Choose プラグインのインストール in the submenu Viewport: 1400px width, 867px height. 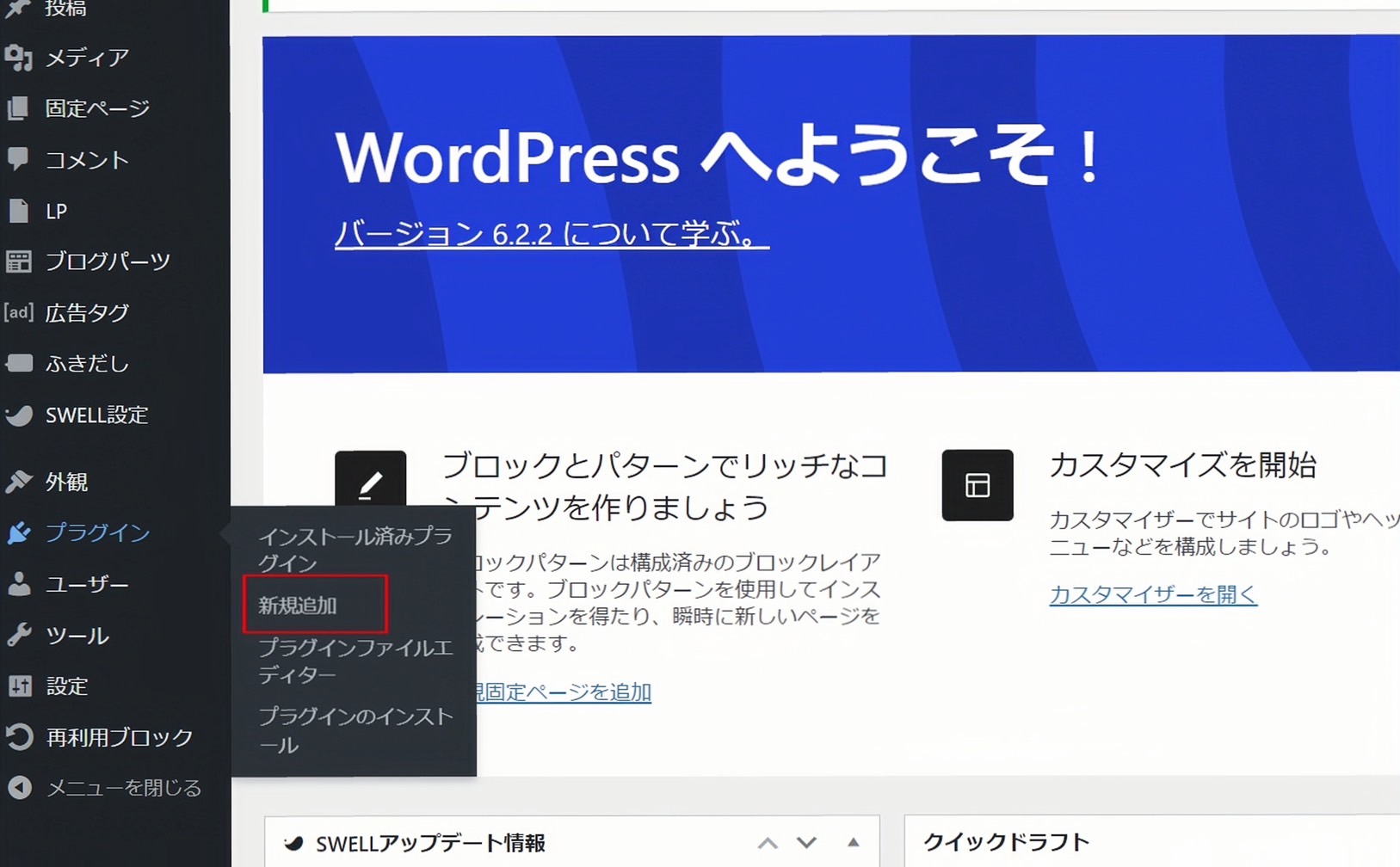point(355,730)
